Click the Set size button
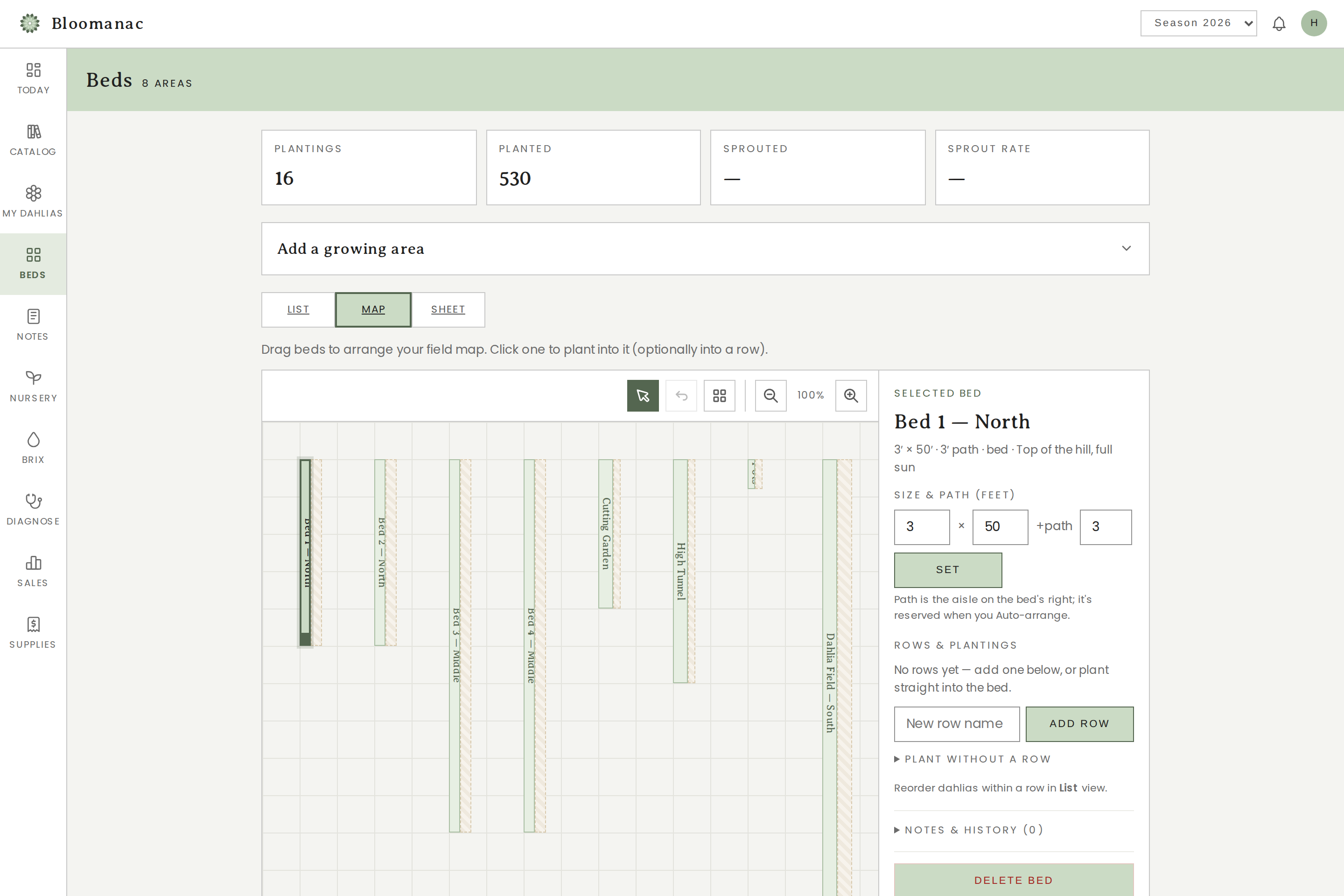The width and height of the screenshot is (1344, 896). [948, 570]
